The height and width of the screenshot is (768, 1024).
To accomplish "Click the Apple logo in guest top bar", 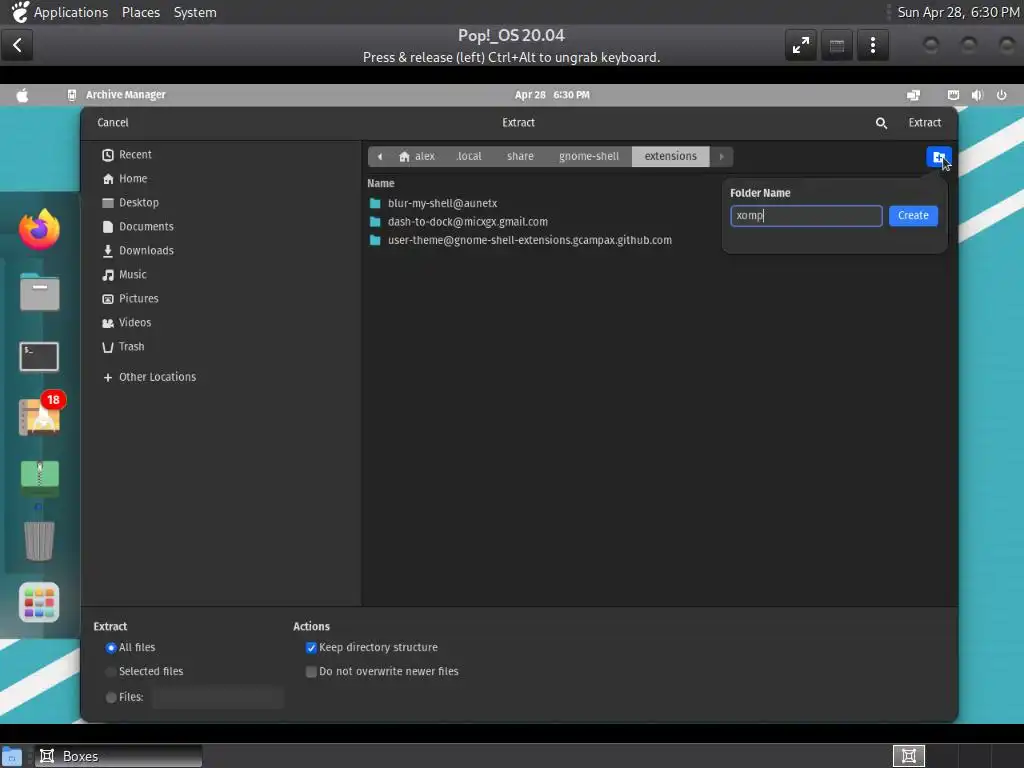I will tap(22, 95).
